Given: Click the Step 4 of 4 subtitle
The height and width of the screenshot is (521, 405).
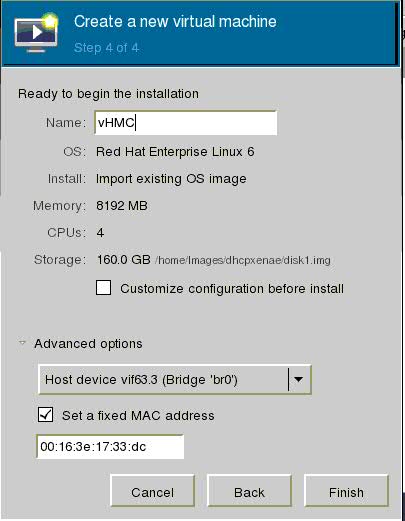Looking at the screenshot, I should click(x=106, y=48).
